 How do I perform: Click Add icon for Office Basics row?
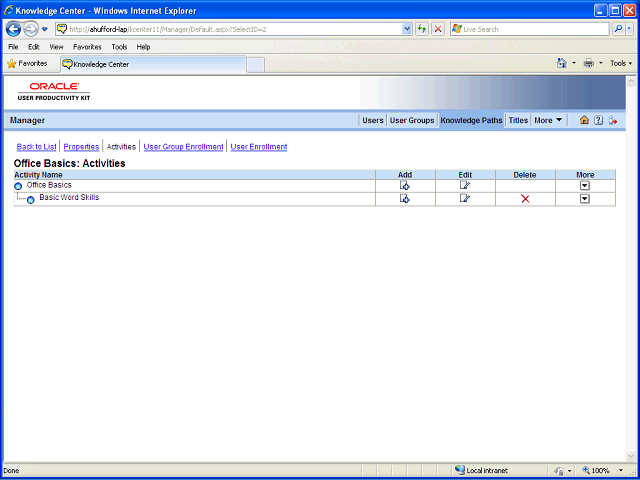pos(405,186)
